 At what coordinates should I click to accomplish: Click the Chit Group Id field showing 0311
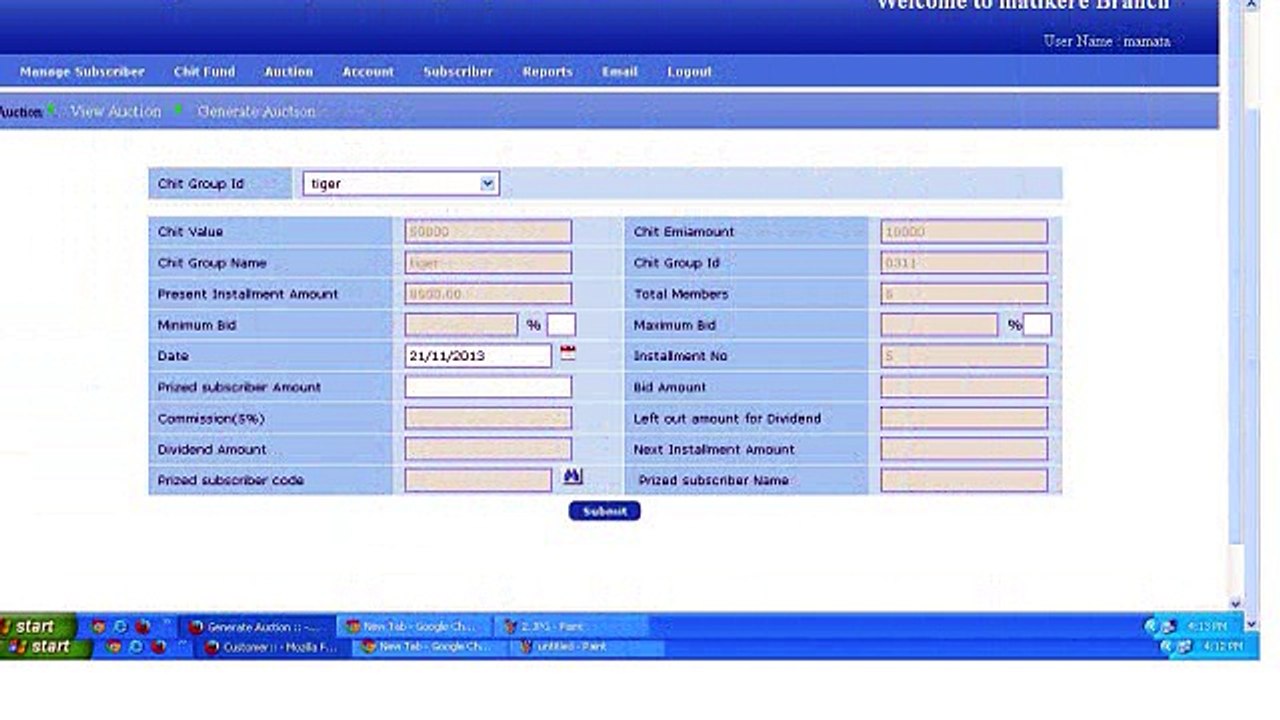click(x=964, y=263)
